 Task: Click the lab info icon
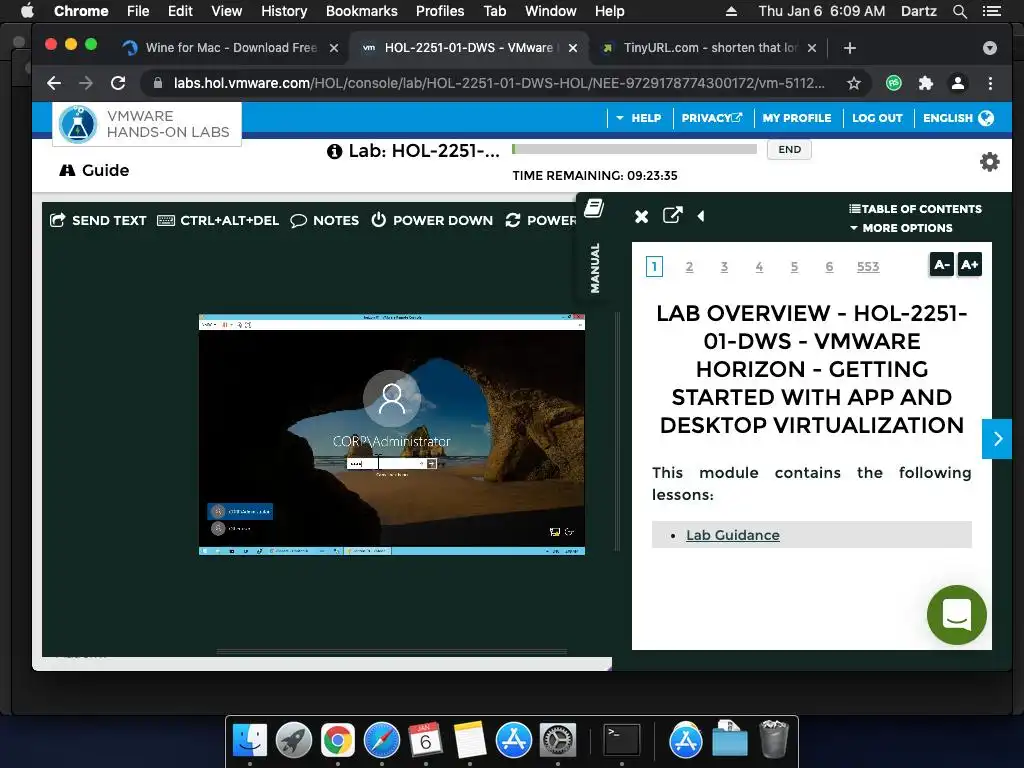pyautogui.click(x=334, y=152)
